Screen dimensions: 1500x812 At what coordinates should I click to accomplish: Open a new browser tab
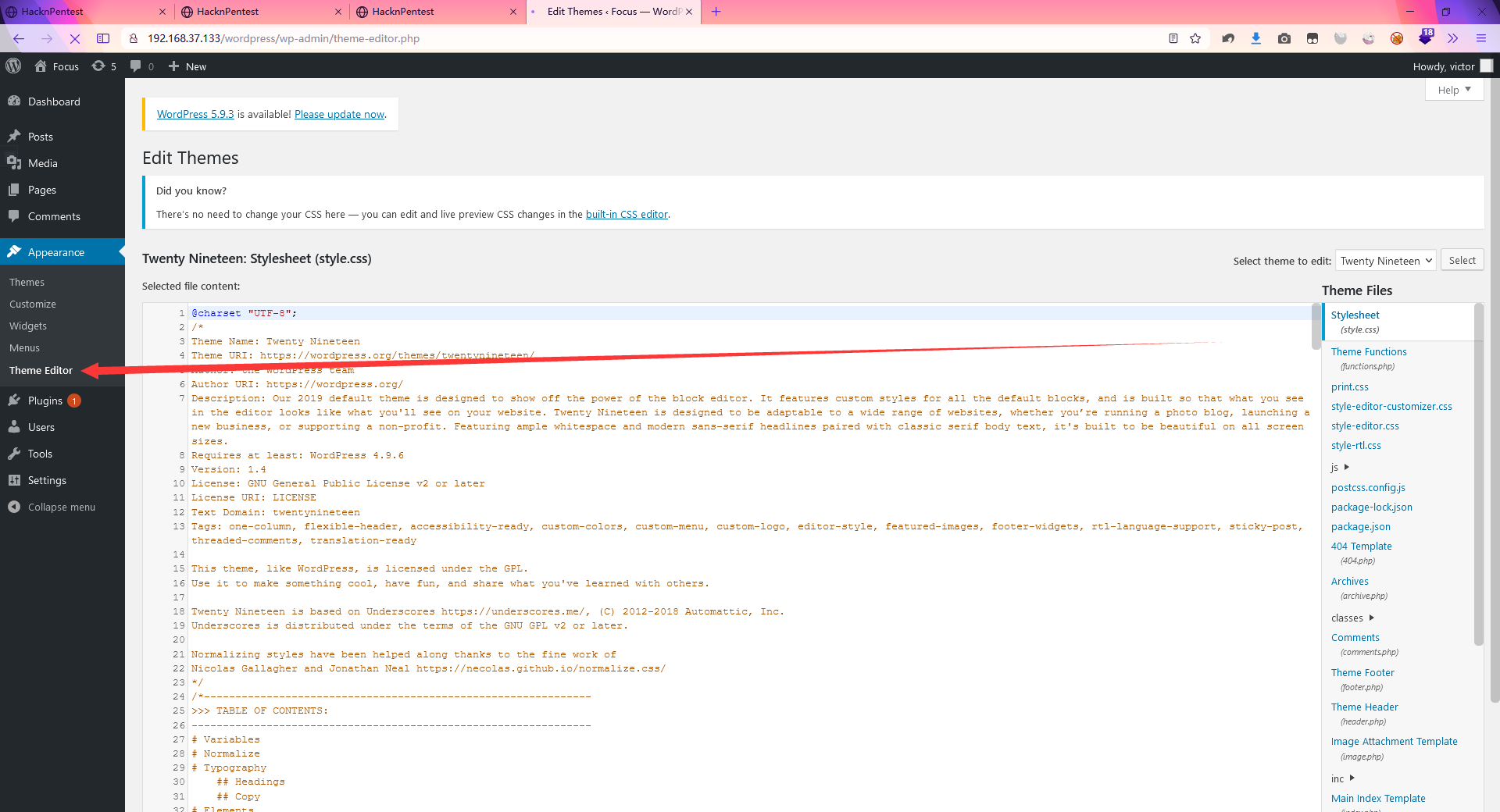pyautogui.click(x=716, y=12)
